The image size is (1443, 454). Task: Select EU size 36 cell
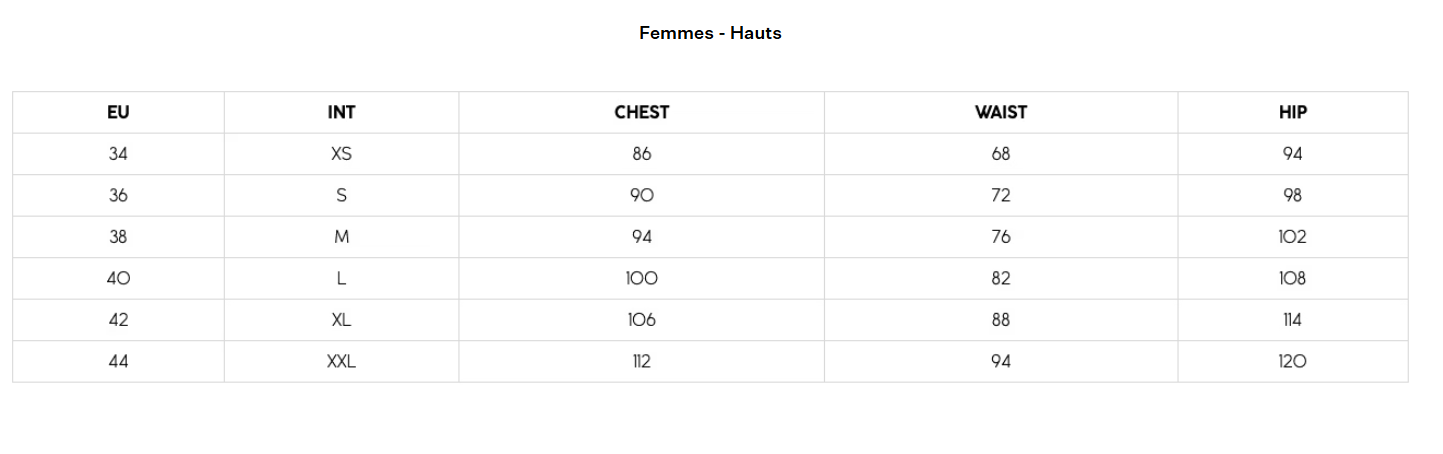tap(118, 196)
